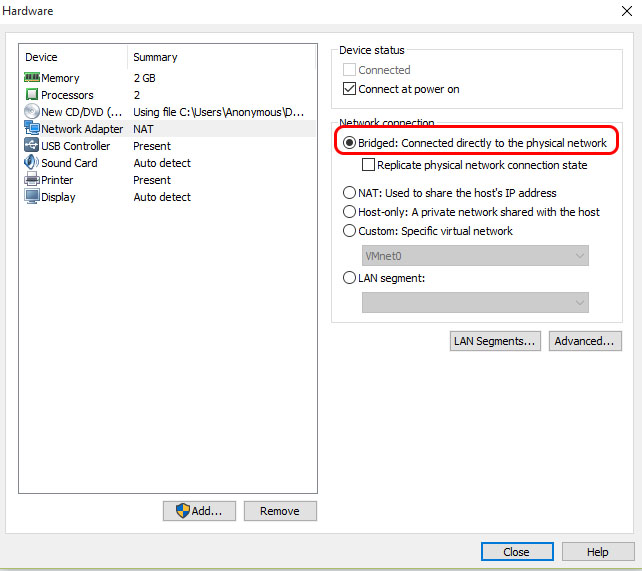Click the Display monitor icon
Image resolution: width=642 pixels, height=571 pixels.
[31, 197]
